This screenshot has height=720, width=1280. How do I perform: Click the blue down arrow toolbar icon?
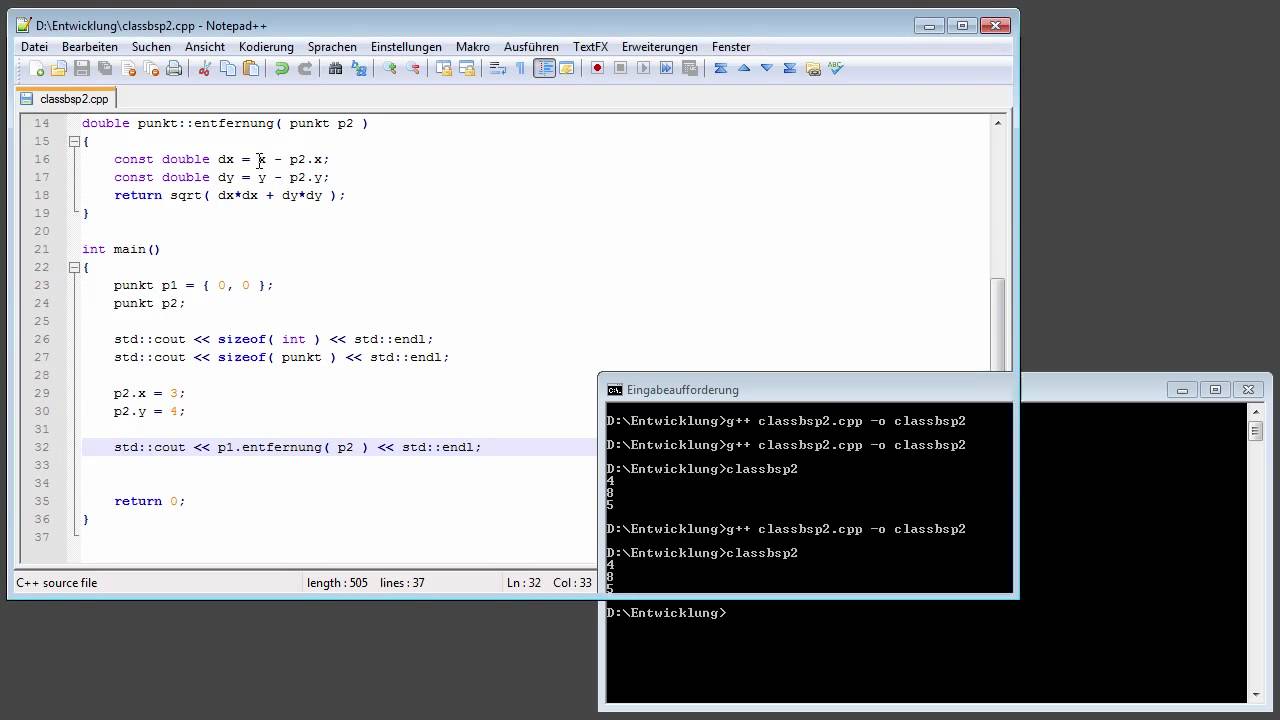click(x=766, y=68)
